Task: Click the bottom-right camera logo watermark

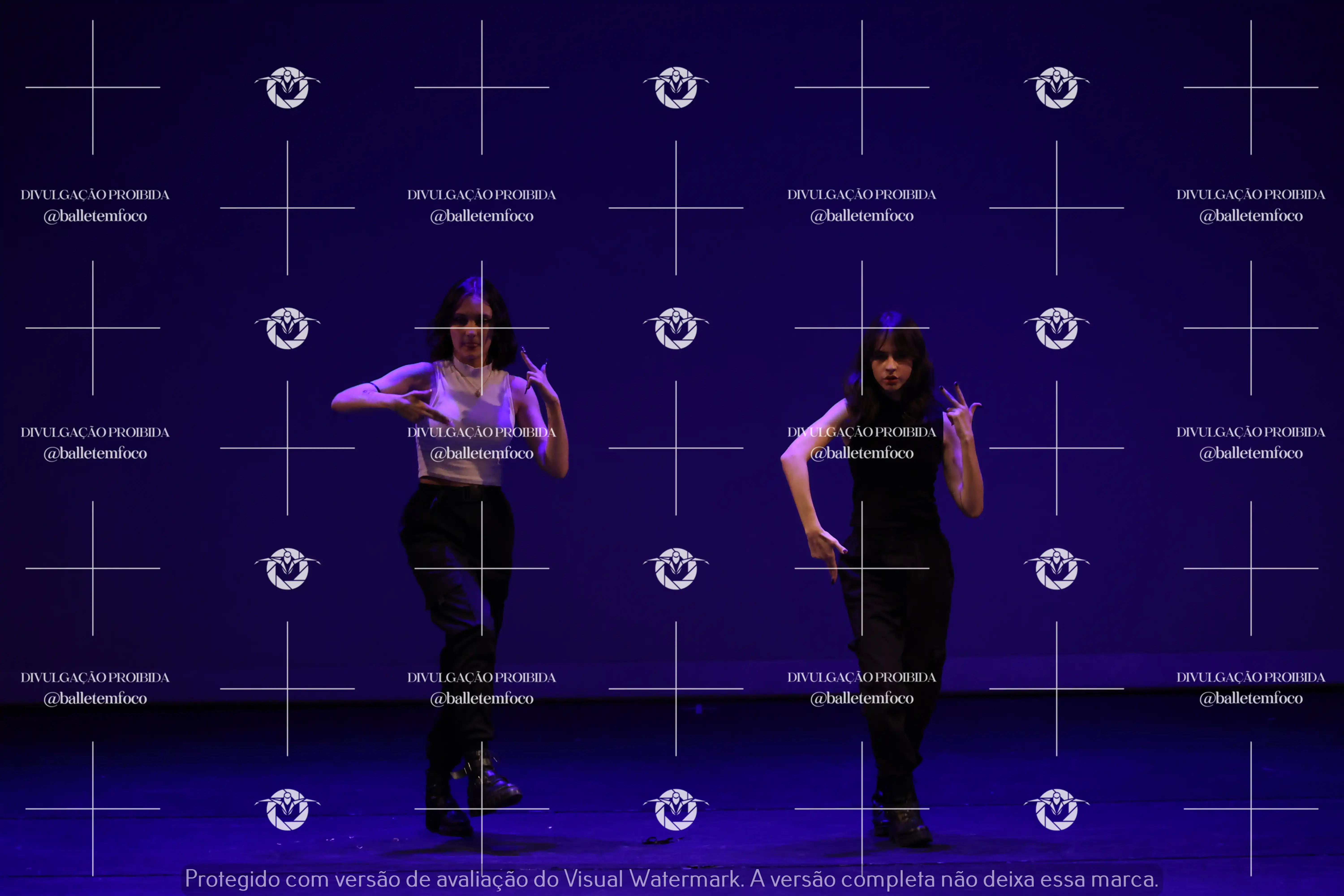Action: click(x=1057, y=809)
